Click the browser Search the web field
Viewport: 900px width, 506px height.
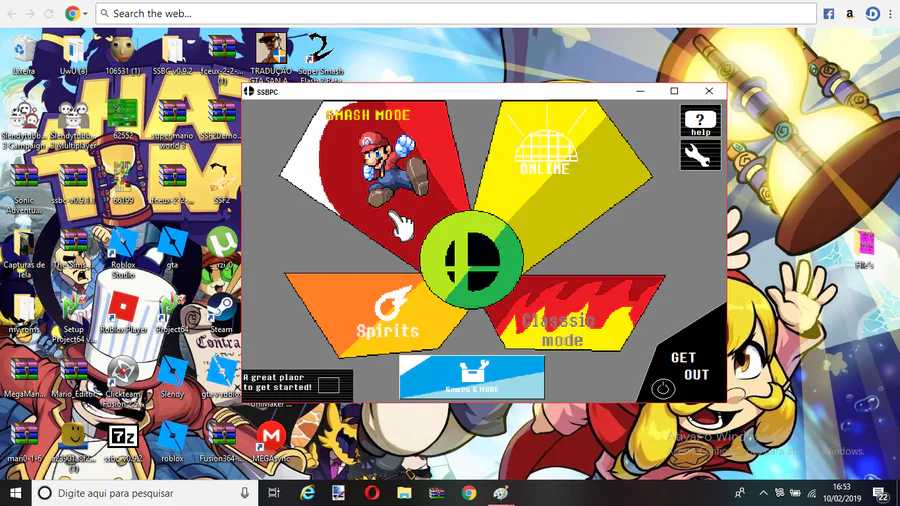(456, 13)
